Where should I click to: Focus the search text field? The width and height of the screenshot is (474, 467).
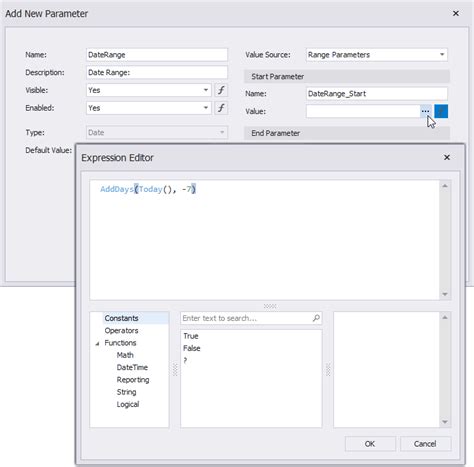247,318
